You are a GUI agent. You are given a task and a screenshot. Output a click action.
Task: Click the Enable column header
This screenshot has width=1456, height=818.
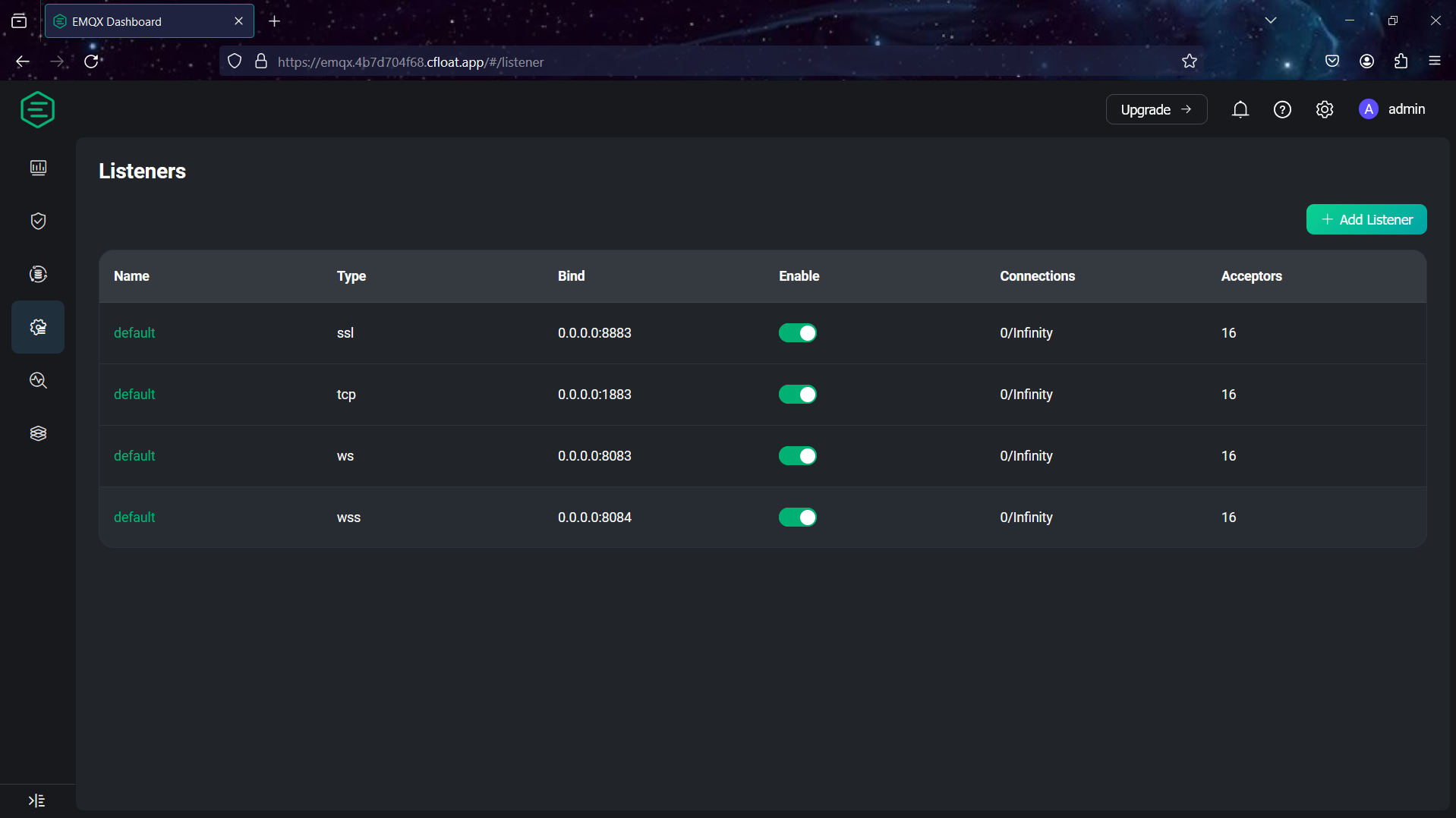click(799, 276)
